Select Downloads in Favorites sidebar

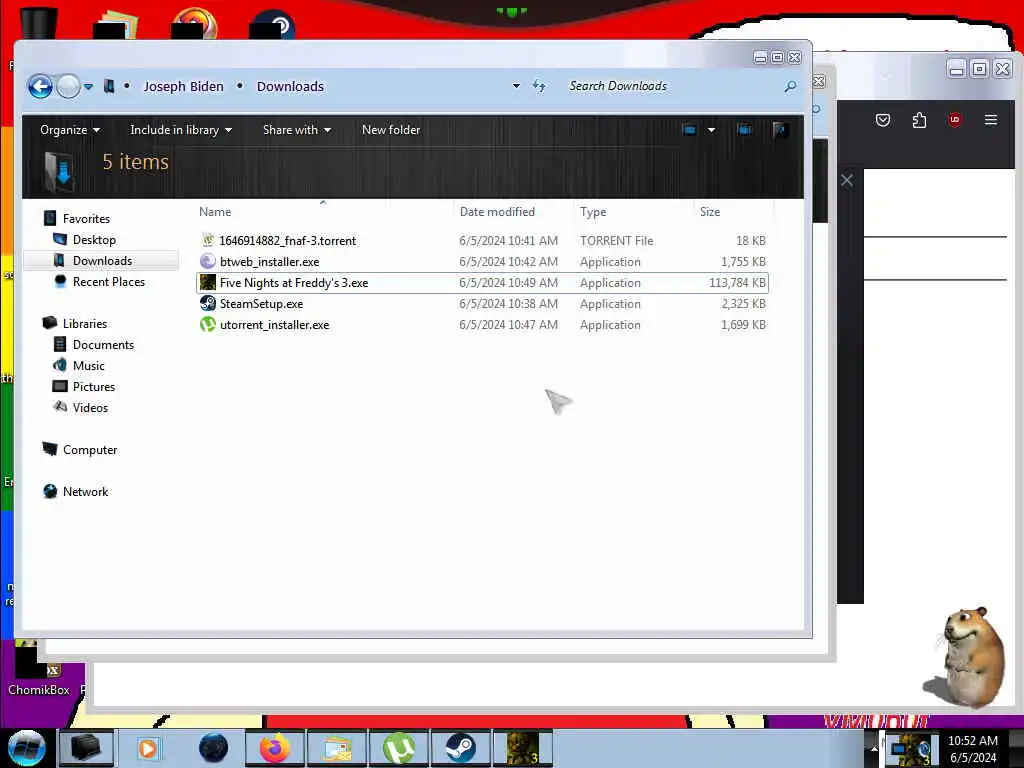pyautogui.click(x=103, y=261)
